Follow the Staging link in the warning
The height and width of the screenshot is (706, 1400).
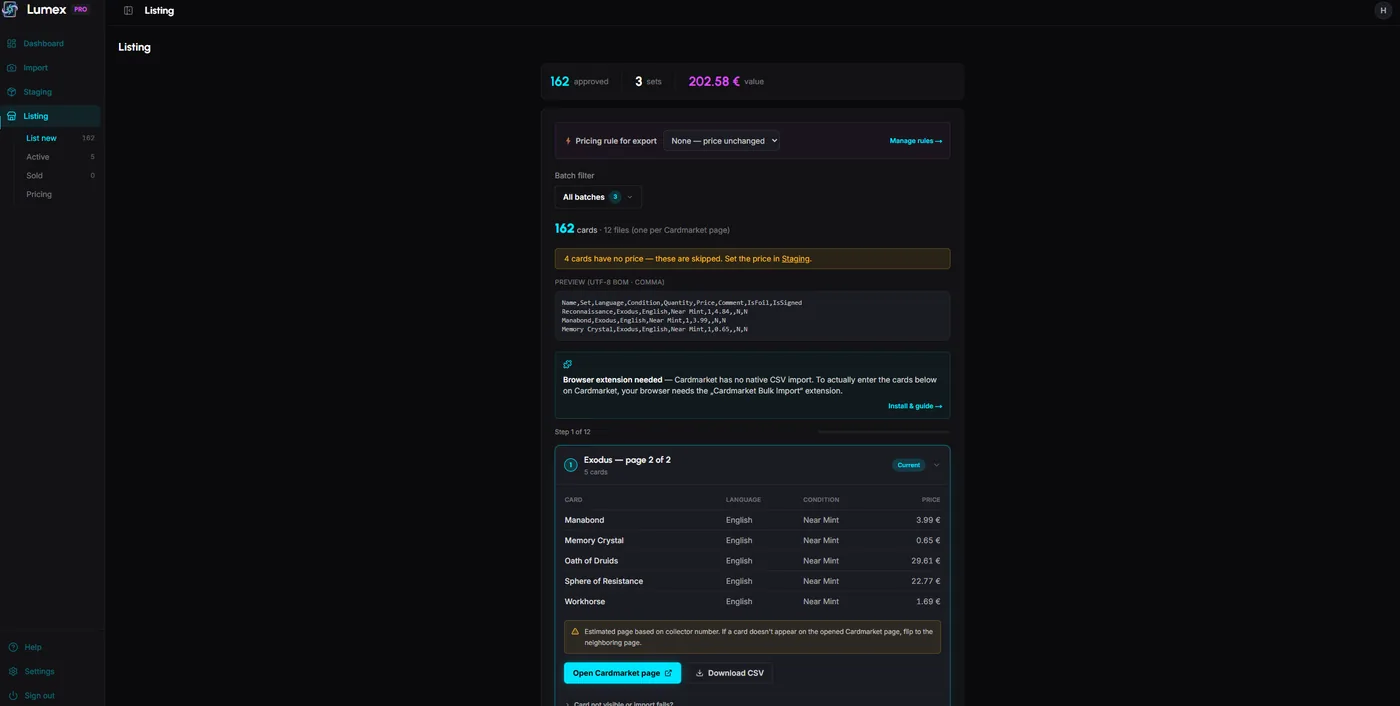795,259
